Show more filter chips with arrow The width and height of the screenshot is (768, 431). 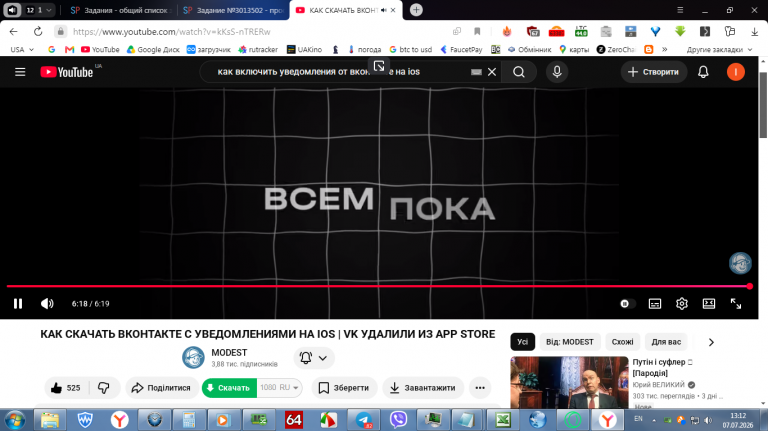(711, 342)
